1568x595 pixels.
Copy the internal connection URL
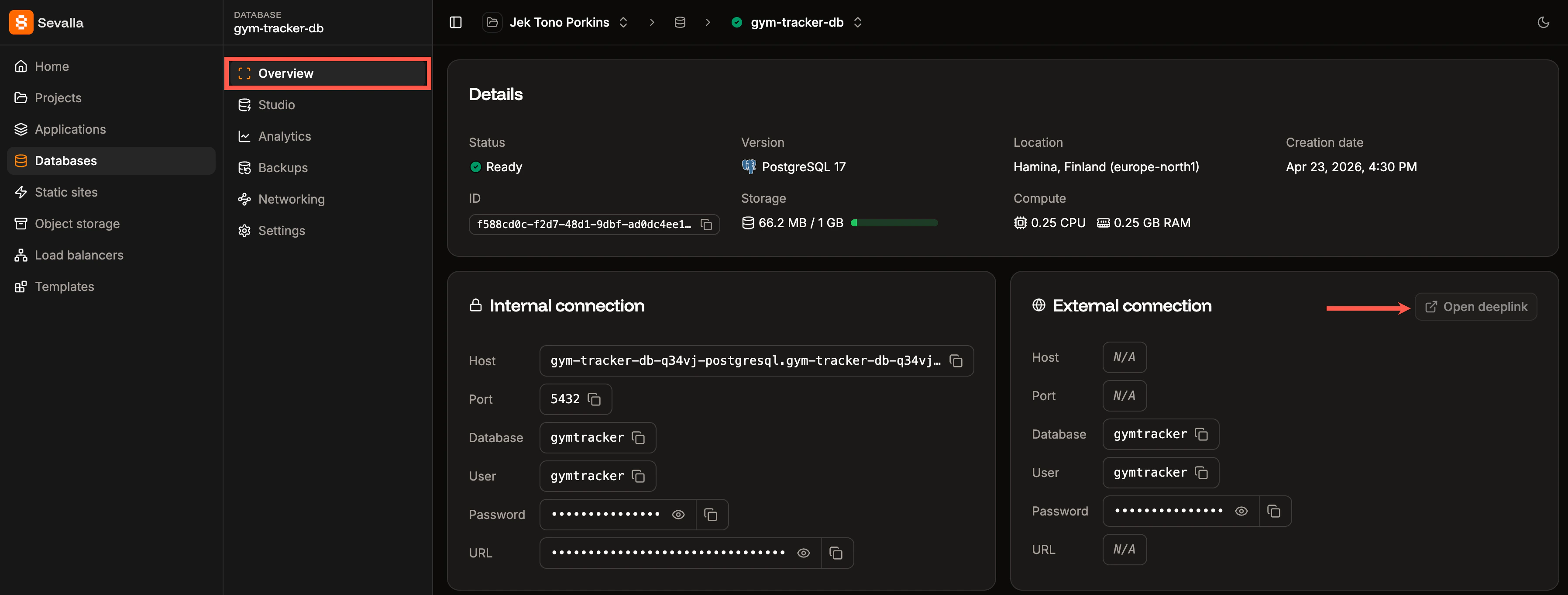(x=836, y=553)
